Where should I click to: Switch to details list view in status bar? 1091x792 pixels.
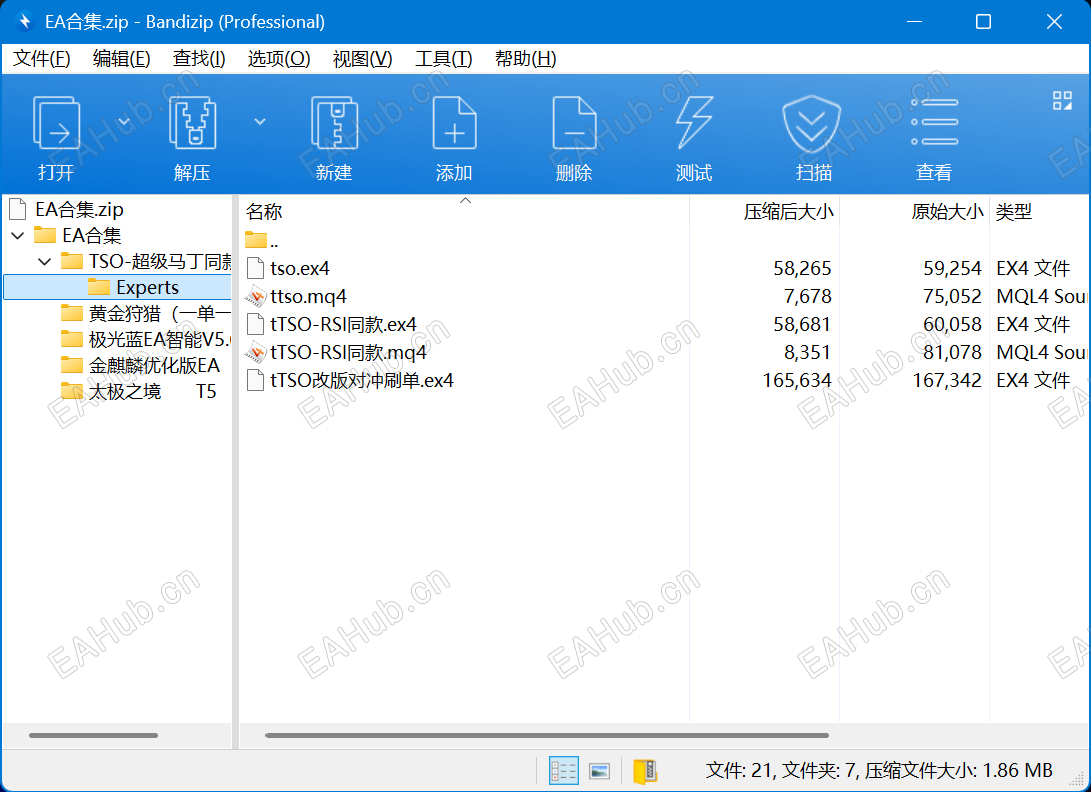[x=564, y=771]
